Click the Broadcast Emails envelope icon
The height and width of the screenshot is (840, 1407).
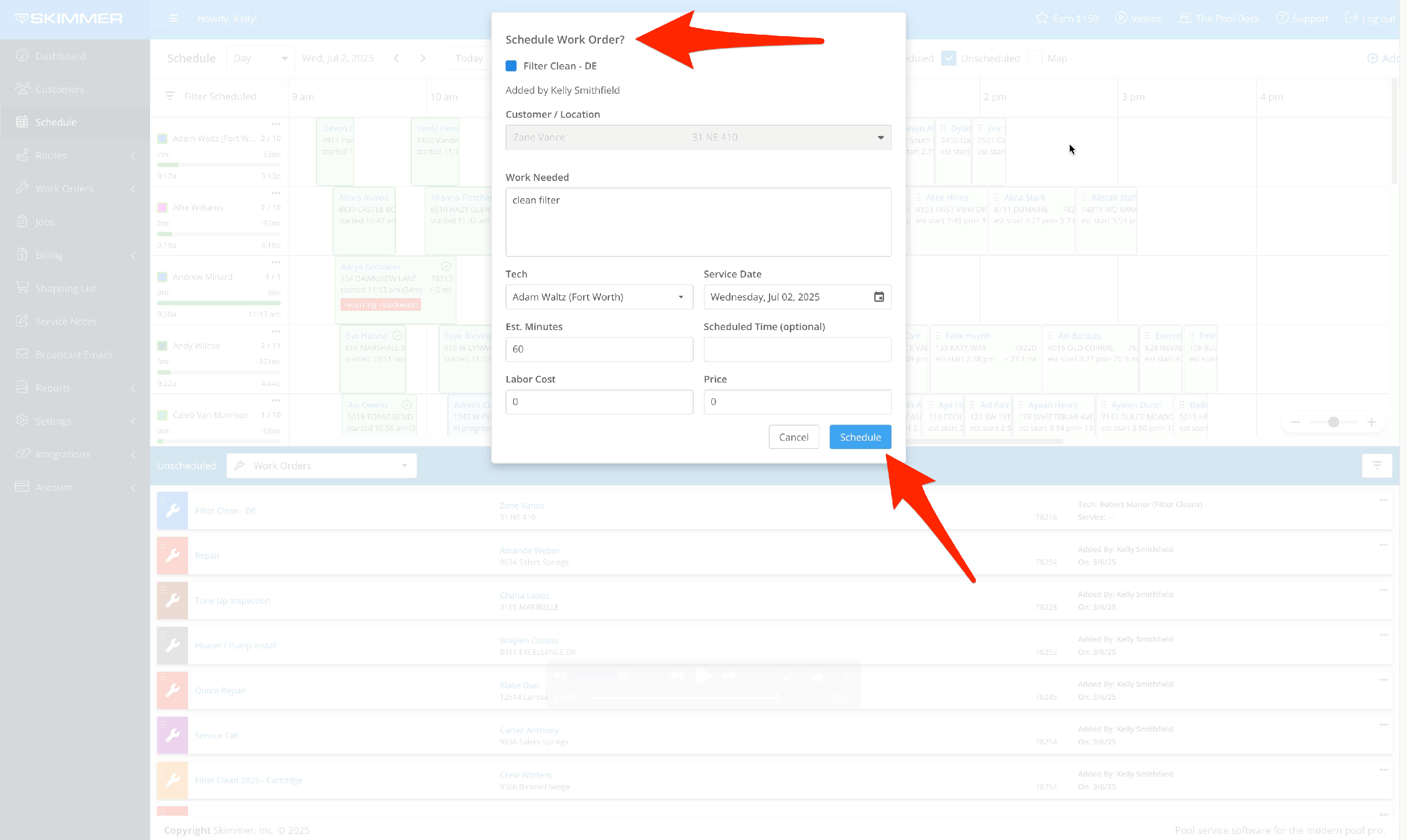(x=22, y=354)
